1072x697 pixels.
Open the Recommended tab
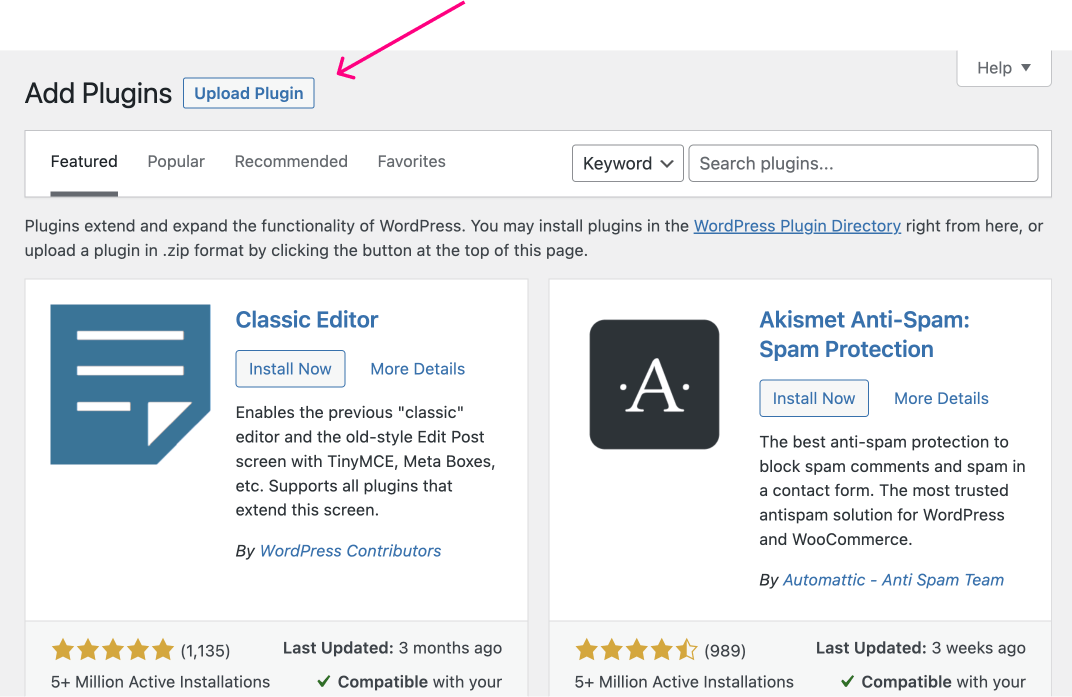point(291,161)
